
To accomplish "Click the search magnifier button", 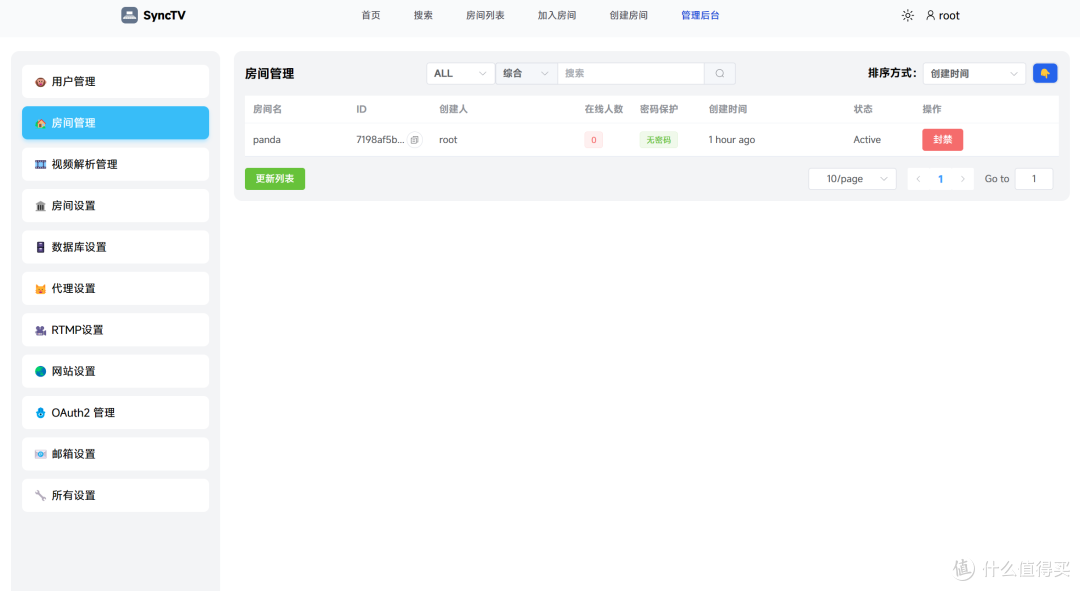I will (720, 73).
